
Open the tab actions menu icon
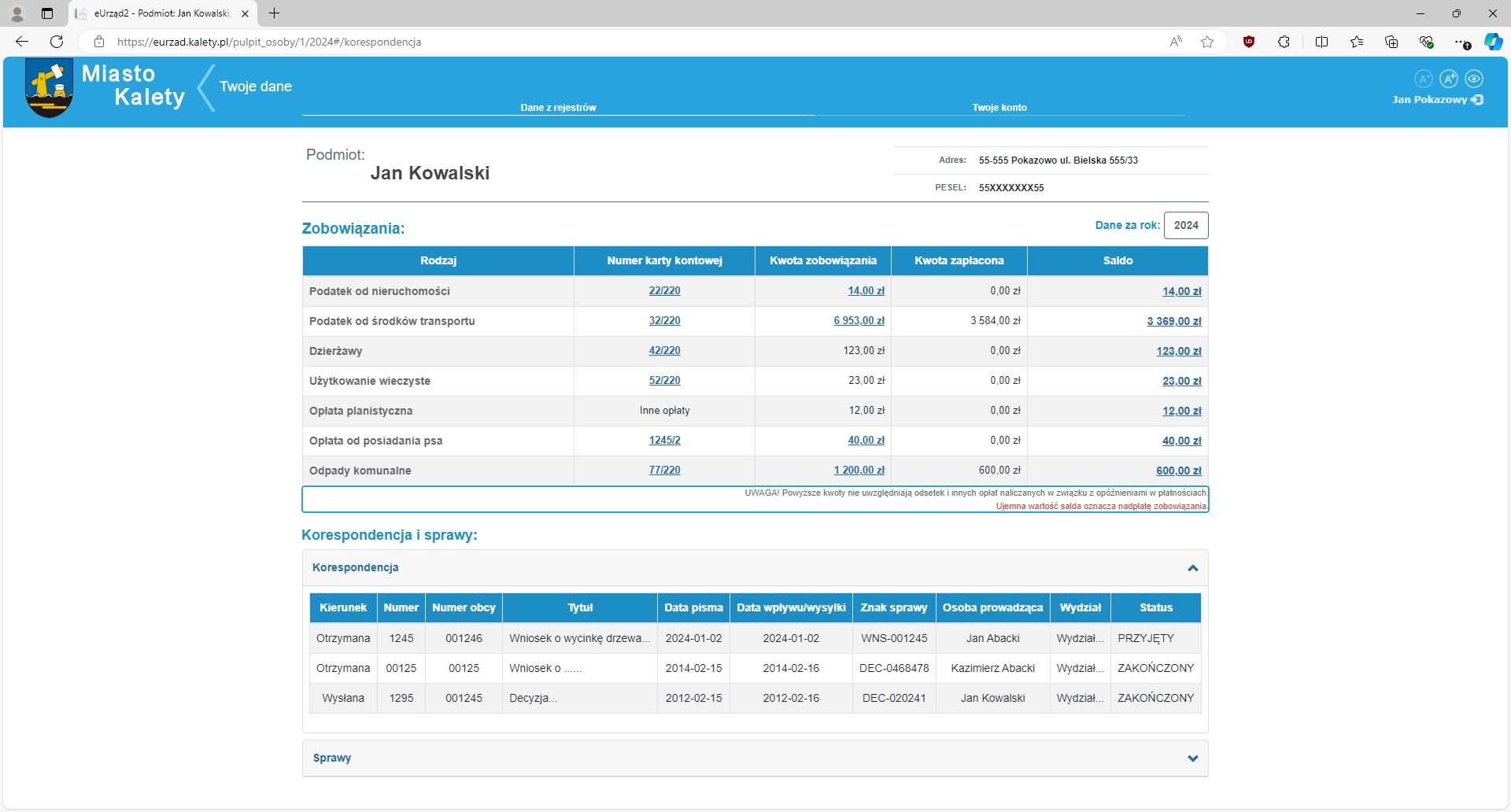coord(47,13)
